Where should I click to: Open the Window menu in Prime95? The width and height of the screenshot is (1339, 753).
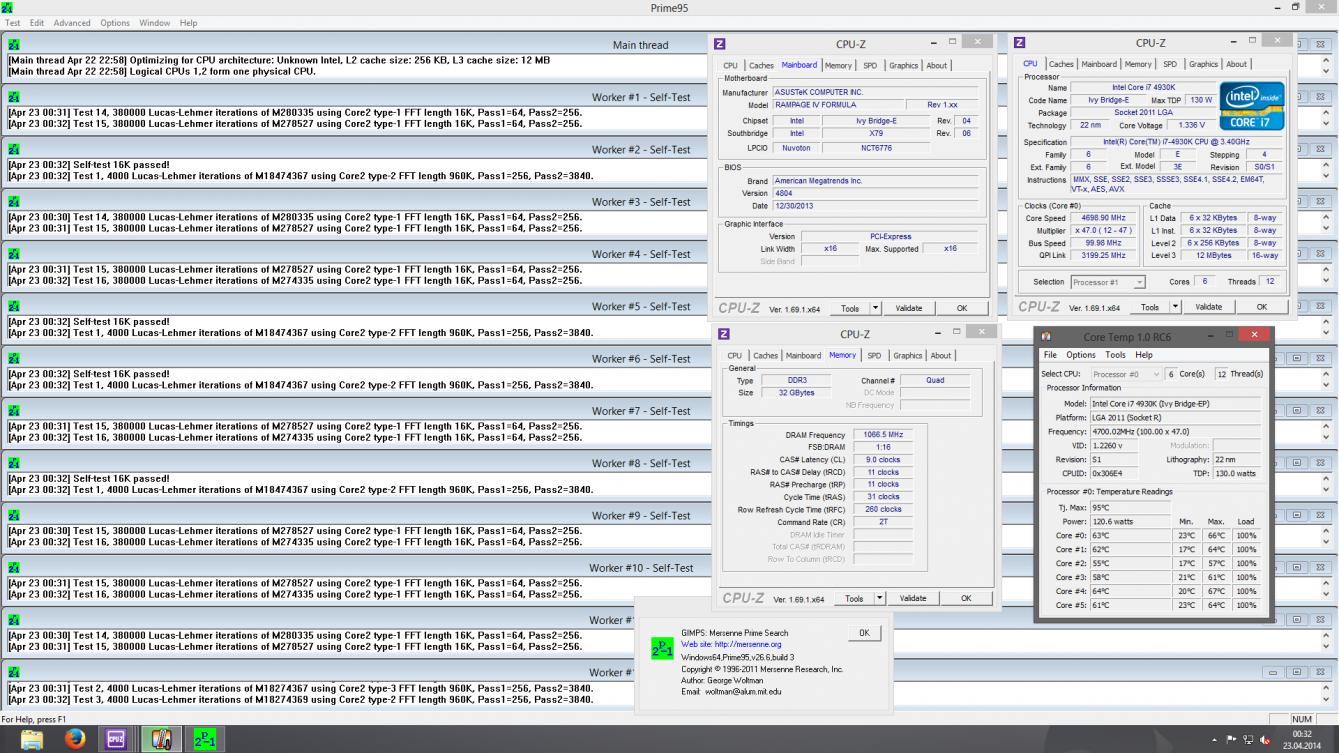pyautogui.click(x=154, y=22)
